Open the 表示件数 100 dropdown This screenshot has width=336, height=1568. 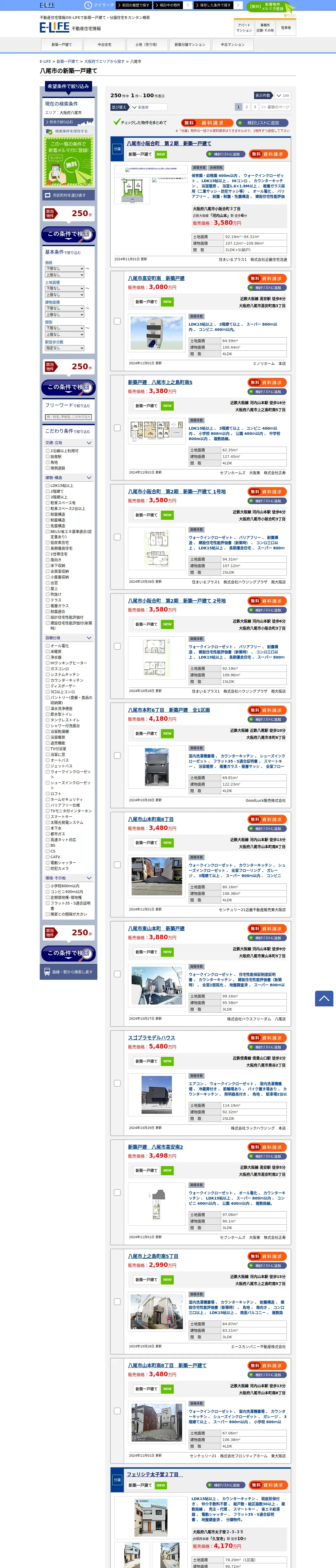pos(282,96)
